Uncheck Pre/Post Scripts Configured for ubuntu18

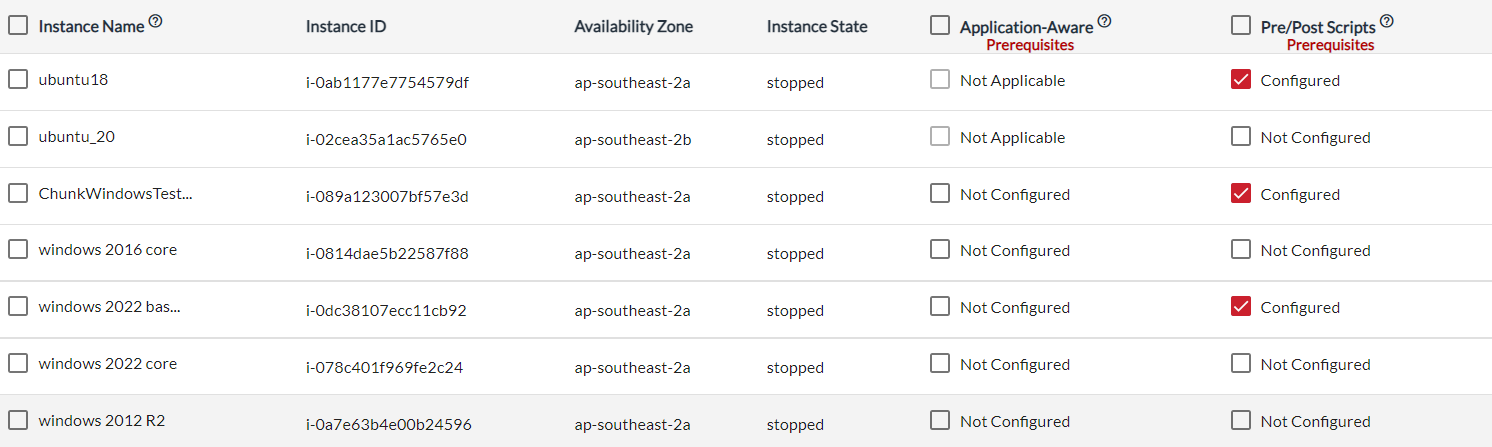click(1241, 80)
